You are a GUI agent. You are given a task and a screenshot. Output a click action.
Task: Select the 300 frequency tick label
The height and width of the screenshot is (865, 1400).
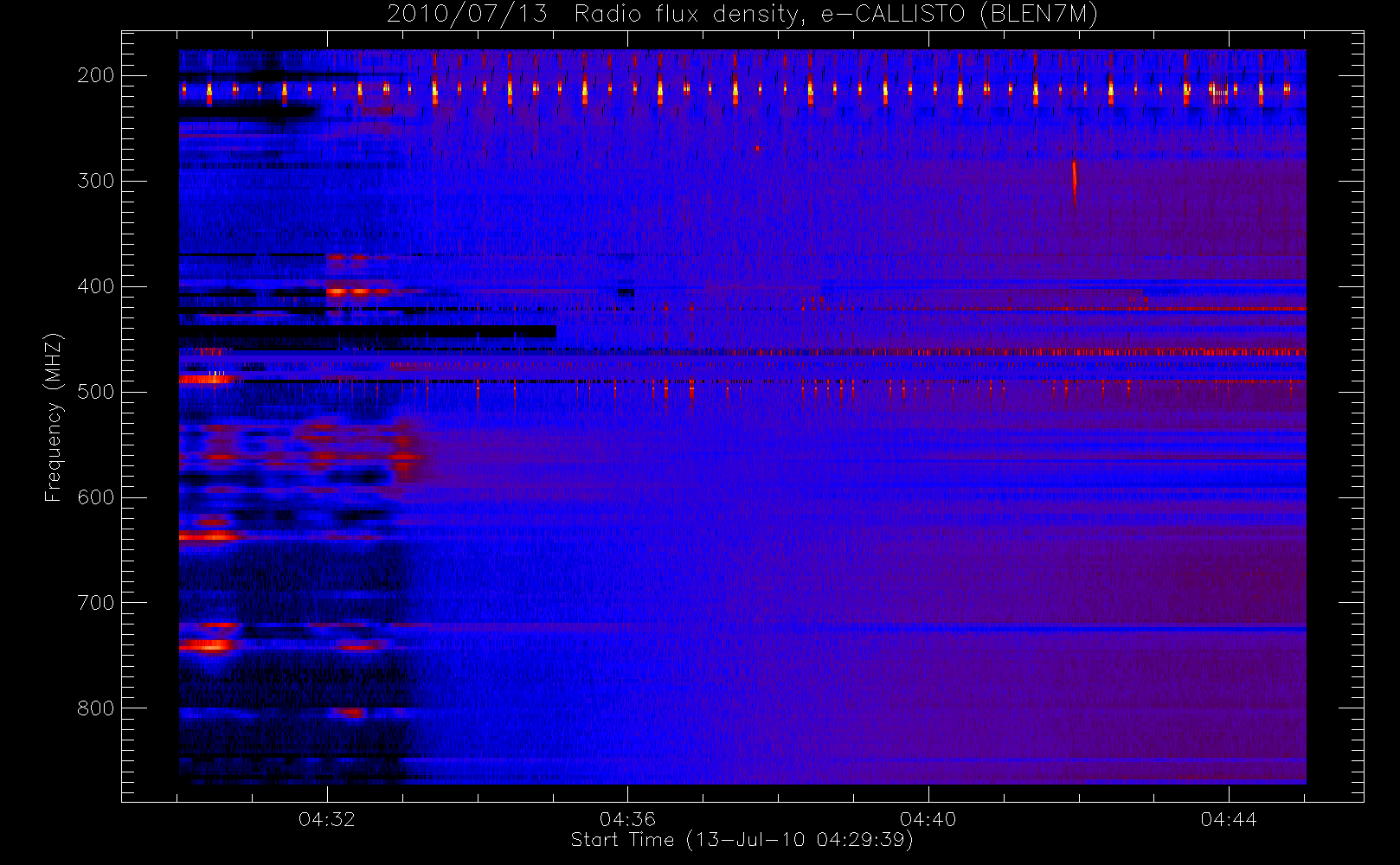click(95, 181)
